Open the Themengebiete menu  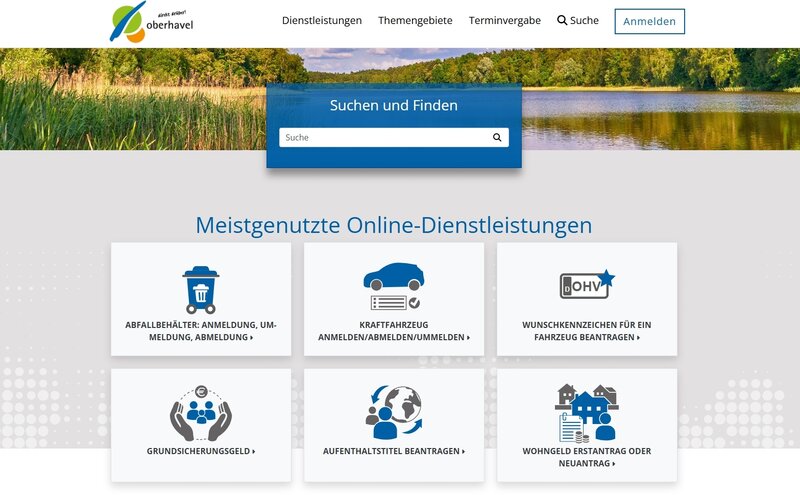pyautogui.click(x=415, y=20)
